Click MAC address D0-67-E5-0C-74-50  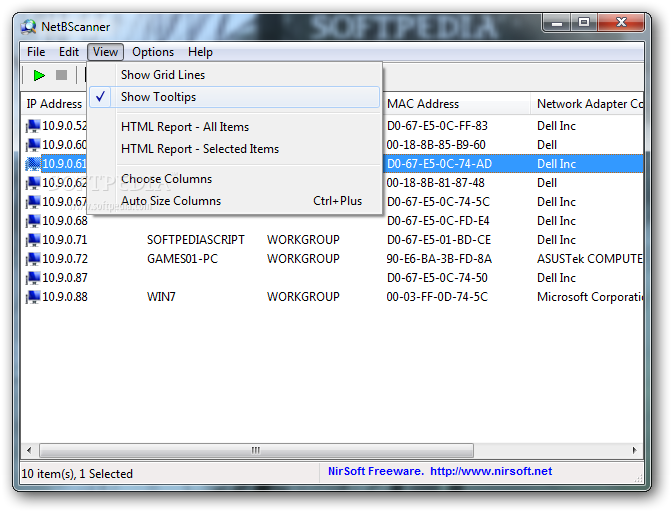click(437, 278)
